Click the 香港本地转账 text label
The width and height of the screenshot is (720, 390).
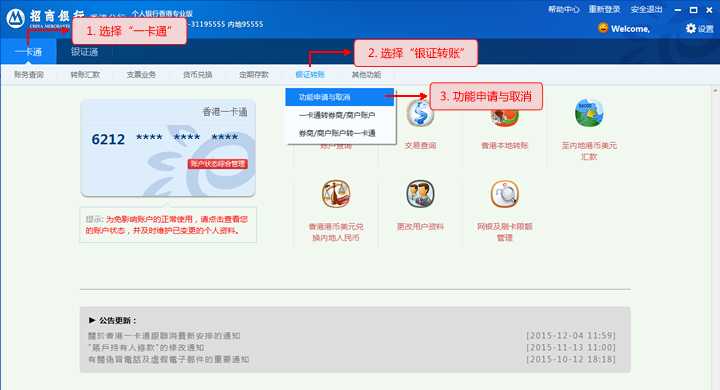504,146
